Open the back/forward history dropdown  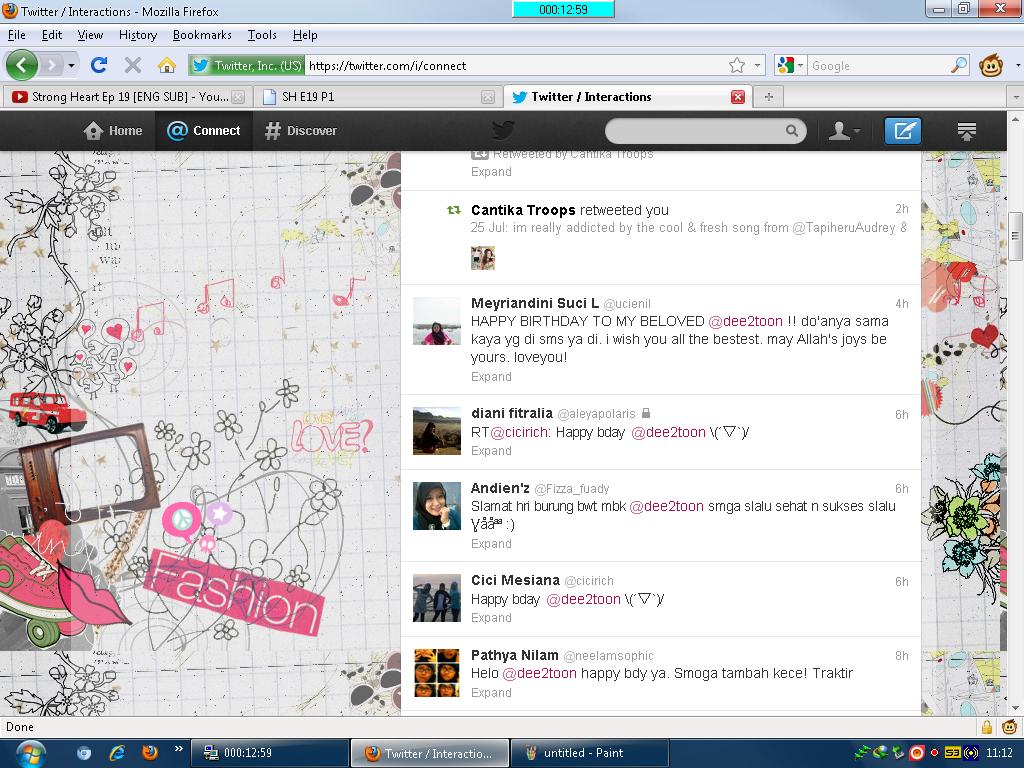click(x=71, y=65)
